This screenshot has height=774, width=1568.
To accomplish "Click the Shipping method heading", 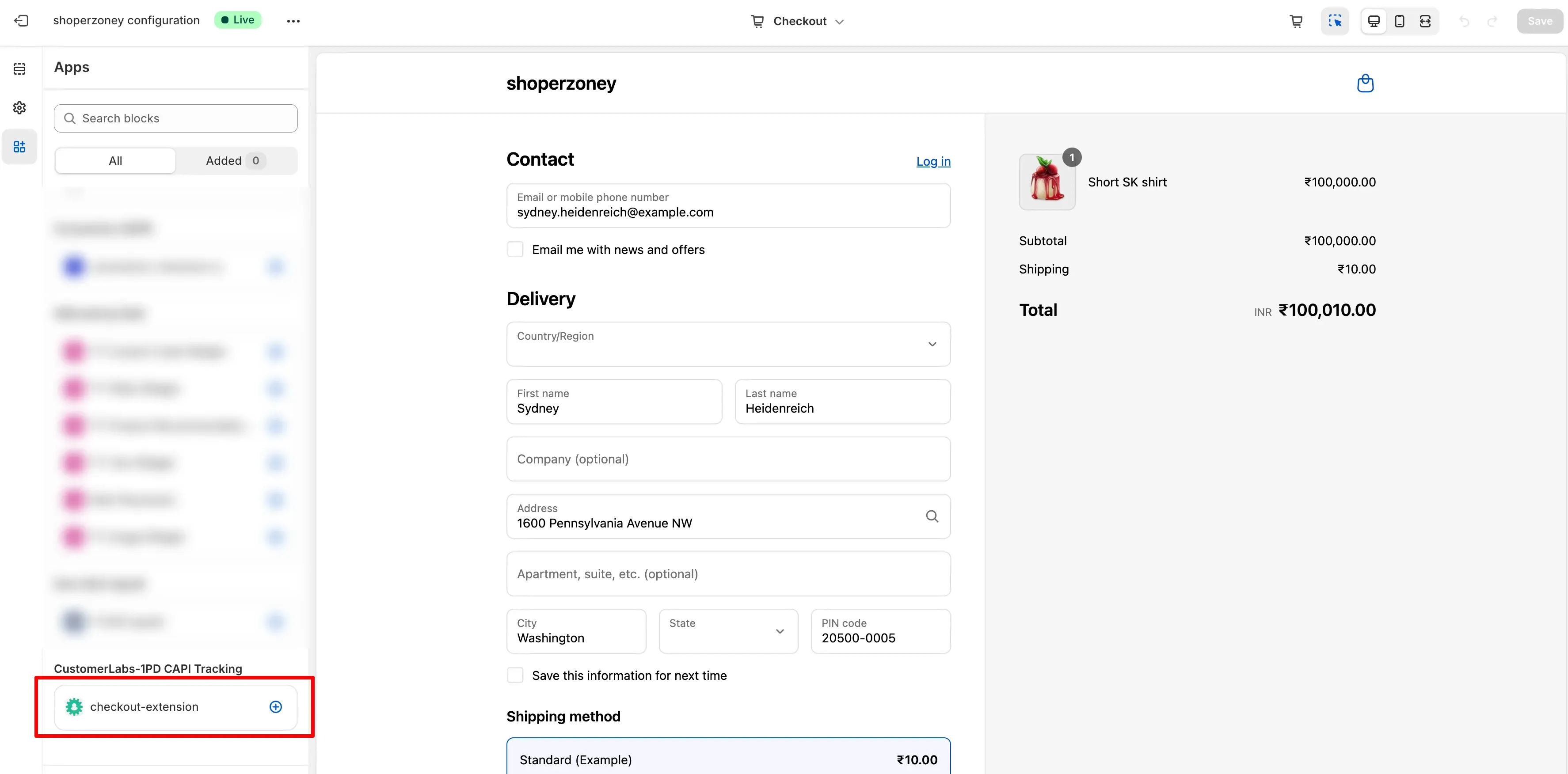I will pyautogui.click(x=563, y=716).
